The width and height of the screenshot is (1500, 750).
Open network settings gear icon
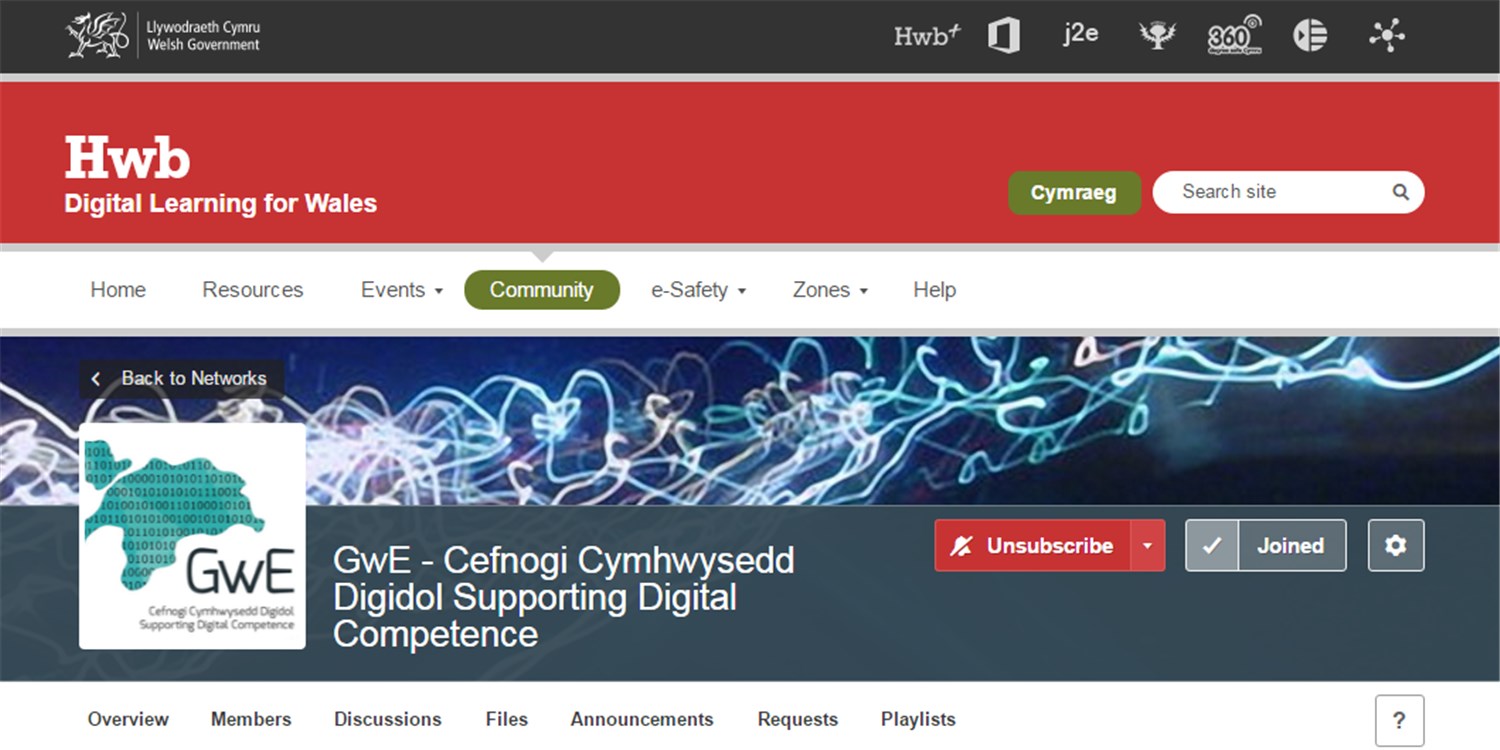[1395, 546]
